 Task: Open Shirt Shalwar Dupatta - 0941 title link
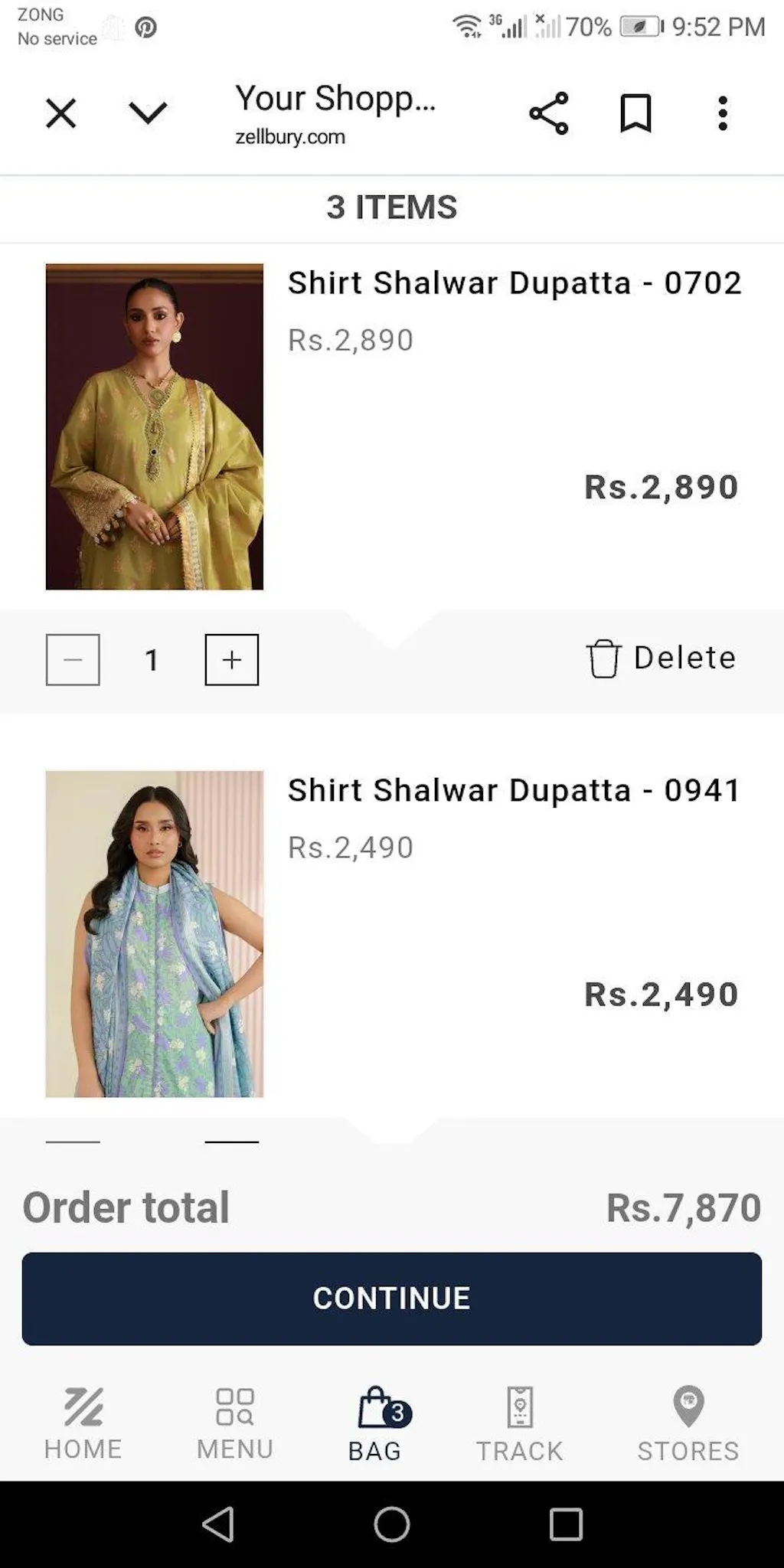click(514, 790)
